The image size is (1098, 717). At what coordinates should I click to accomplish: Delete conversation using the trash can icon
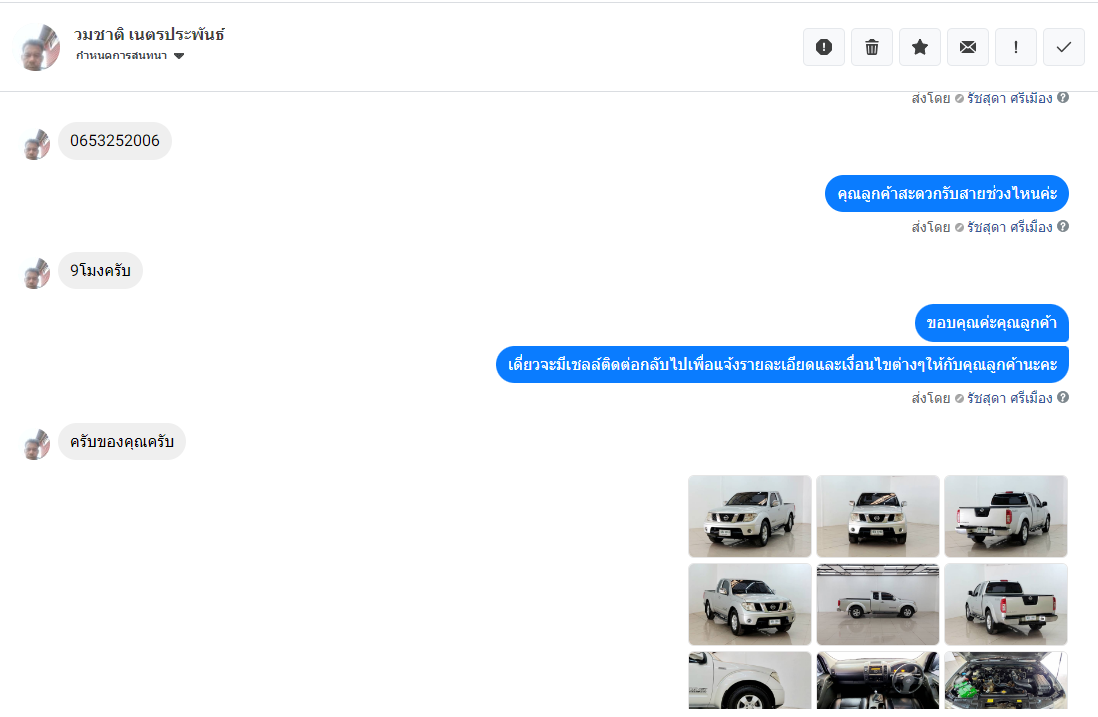click(x=872, y=47)
